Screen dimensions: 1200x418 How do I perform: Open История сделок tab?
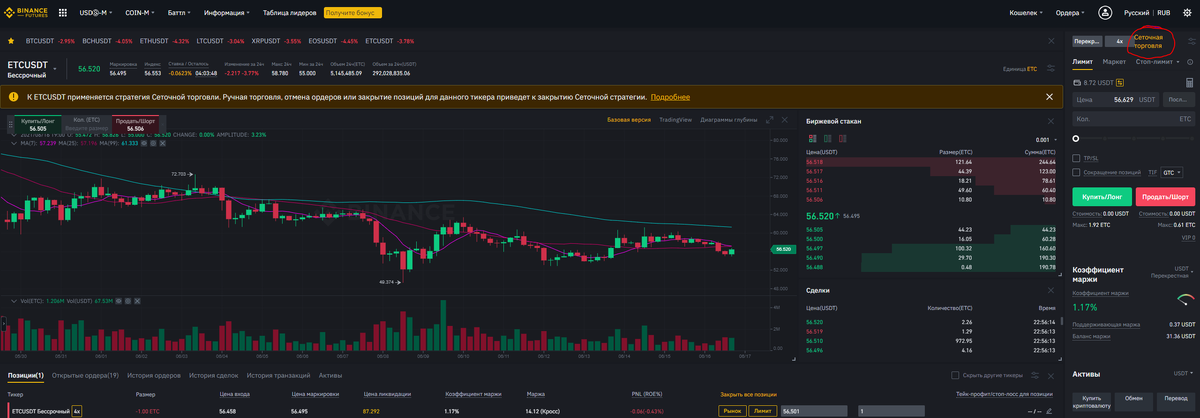click(213, 375)
